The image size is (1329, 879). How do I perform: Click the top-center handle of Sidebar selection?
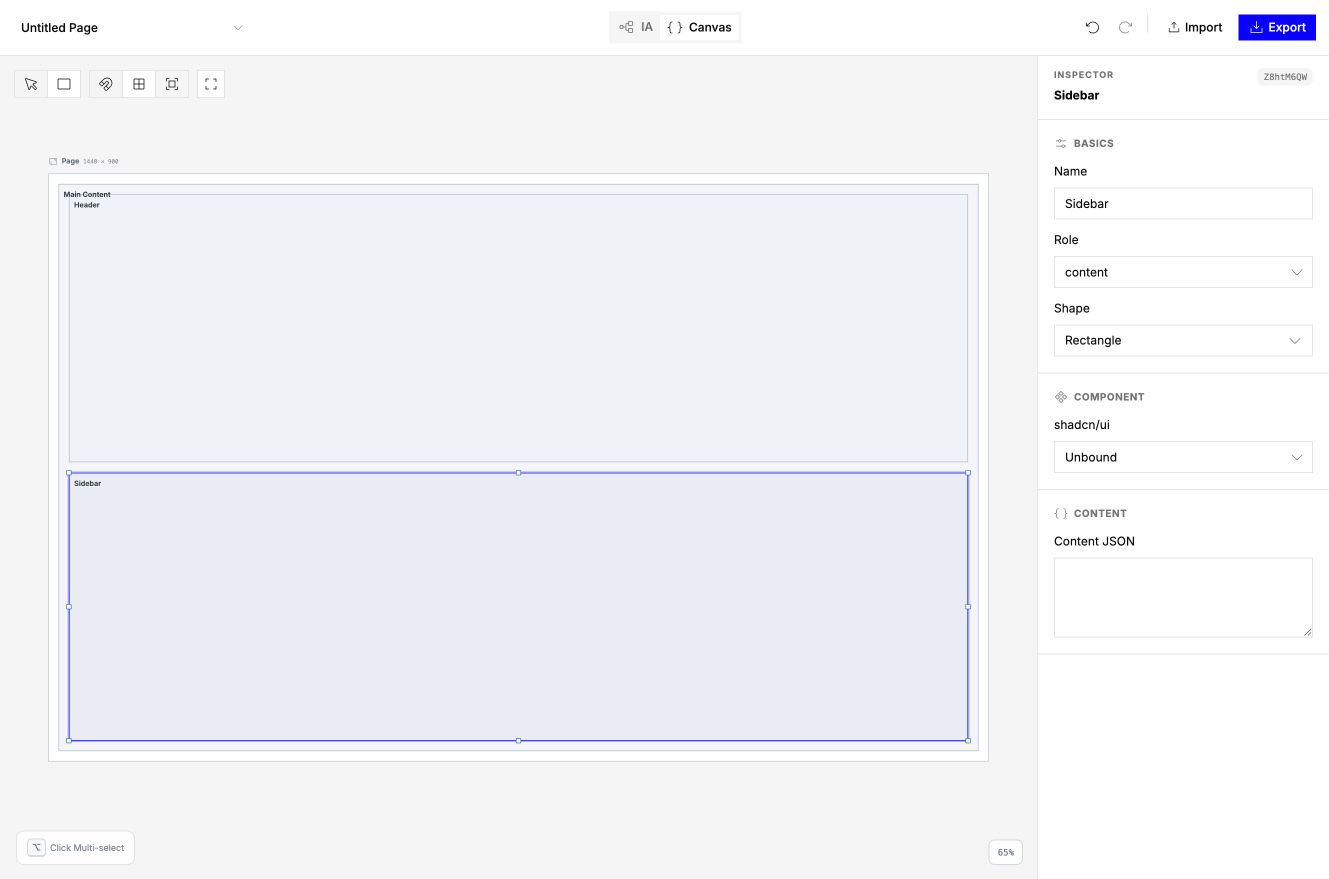[518, 472]
